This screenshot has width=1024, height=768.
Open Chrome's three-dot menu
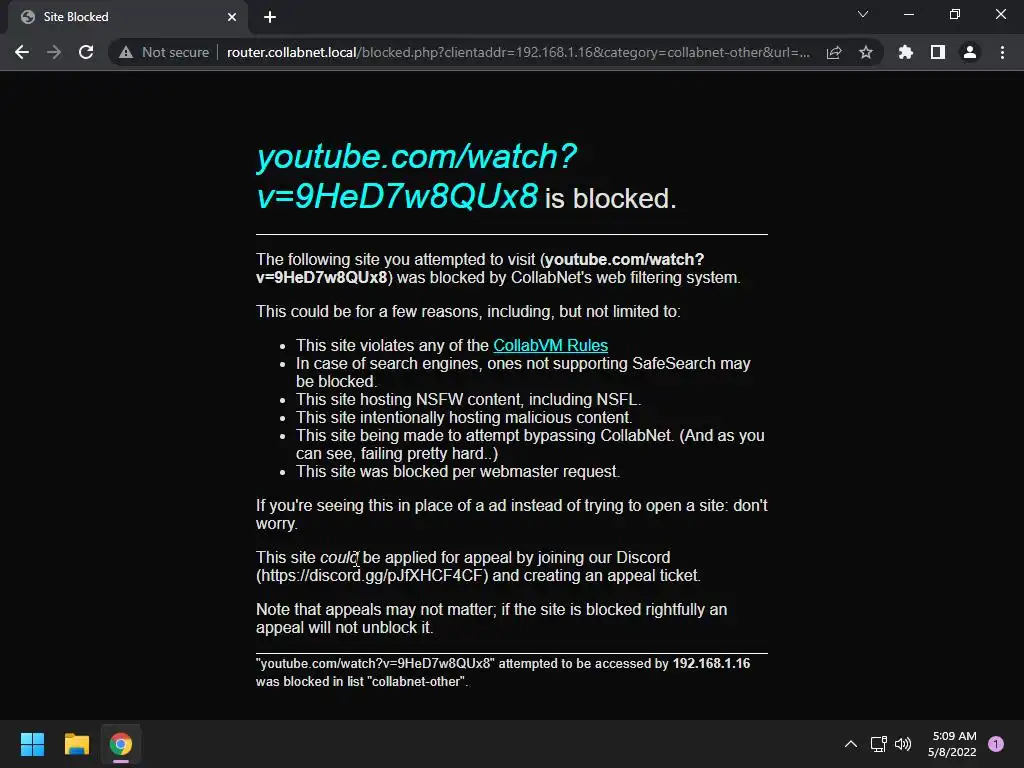tap(1002, 52)
